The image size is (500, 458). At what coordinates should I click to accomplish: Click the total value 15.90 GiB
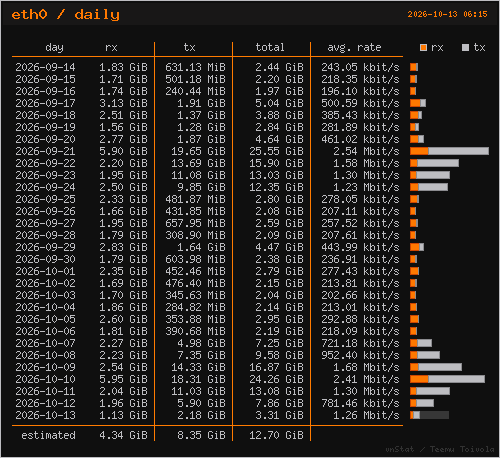point(276,163)
